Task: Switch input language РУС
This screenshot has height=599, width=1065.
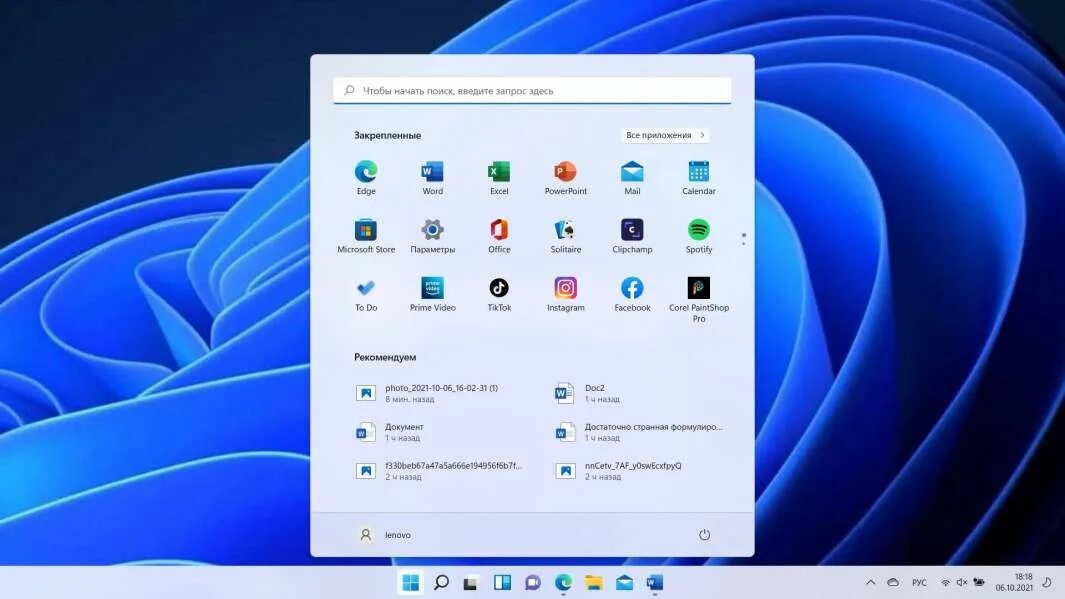Action: (919, 583)
